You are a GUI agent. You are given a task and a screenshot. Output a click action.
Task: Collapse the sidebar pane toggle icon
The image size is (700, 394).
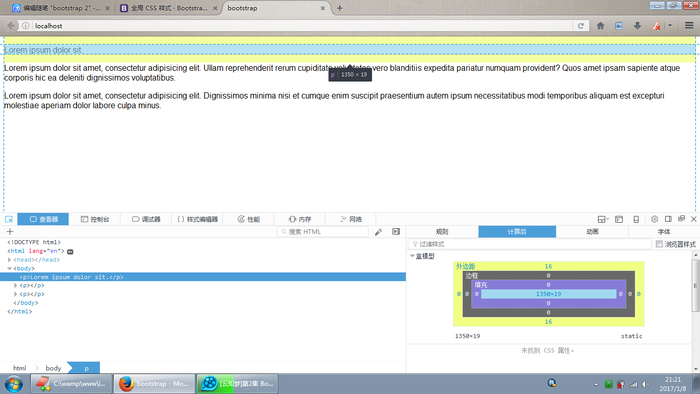tap(396, 232)
